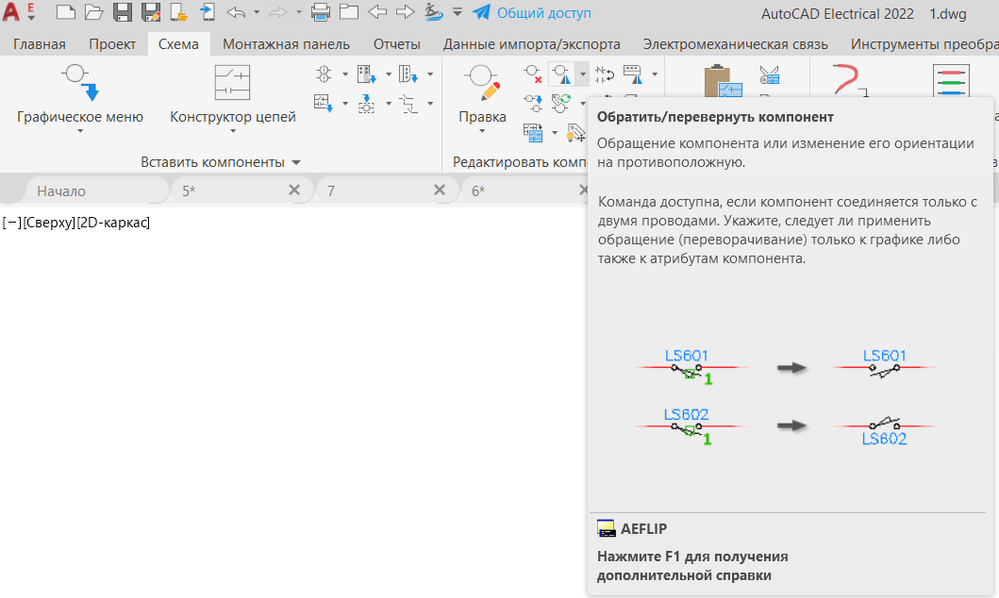The height and width of the screenshot is (598, 999).
Task: Click the stepped dashed lines icon
Action: pos(408,103)
